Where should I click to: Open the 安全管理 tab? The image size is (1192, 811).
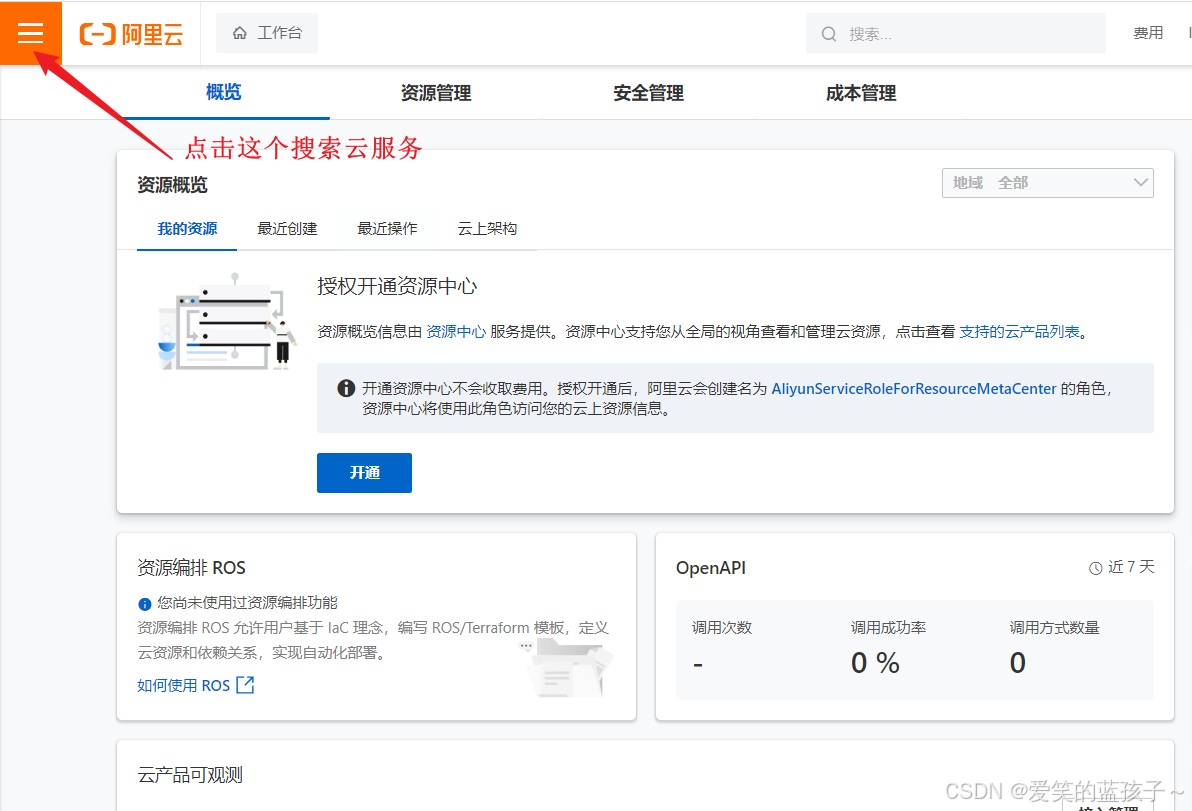648,93
